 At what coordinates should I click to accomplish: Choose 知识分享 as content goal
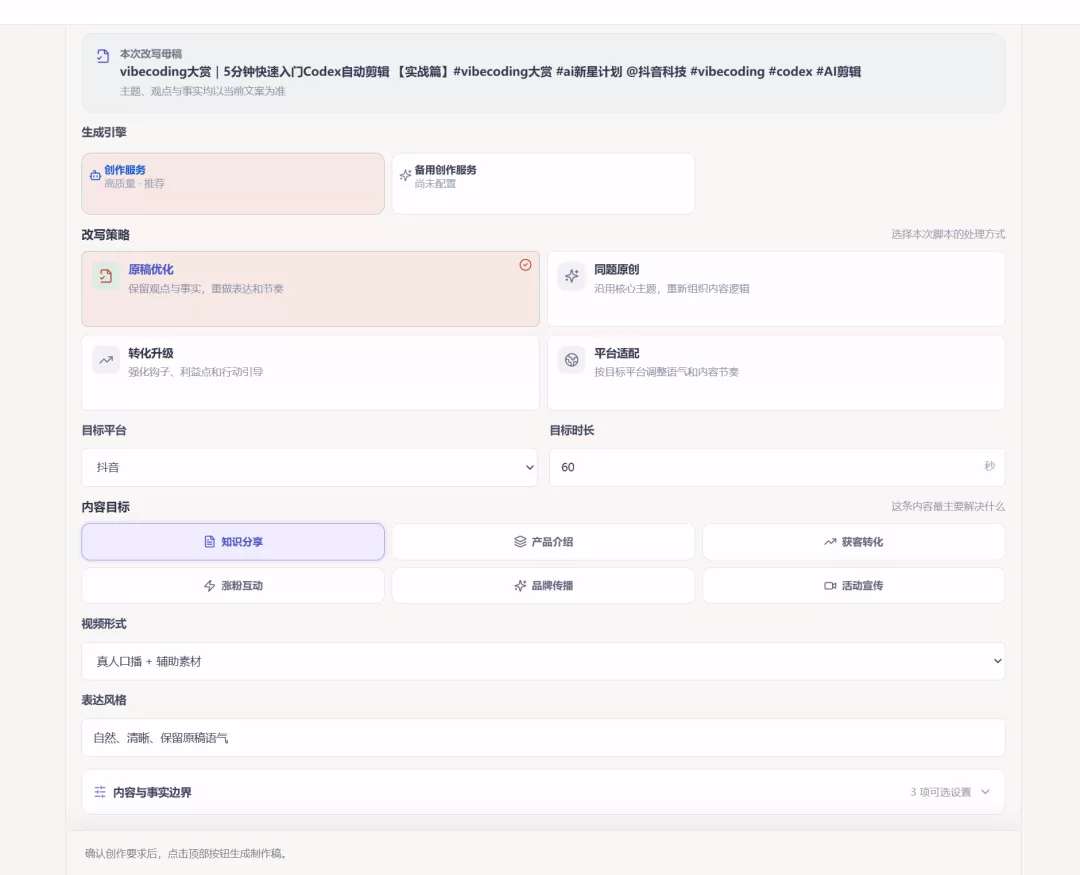(233, 542)
